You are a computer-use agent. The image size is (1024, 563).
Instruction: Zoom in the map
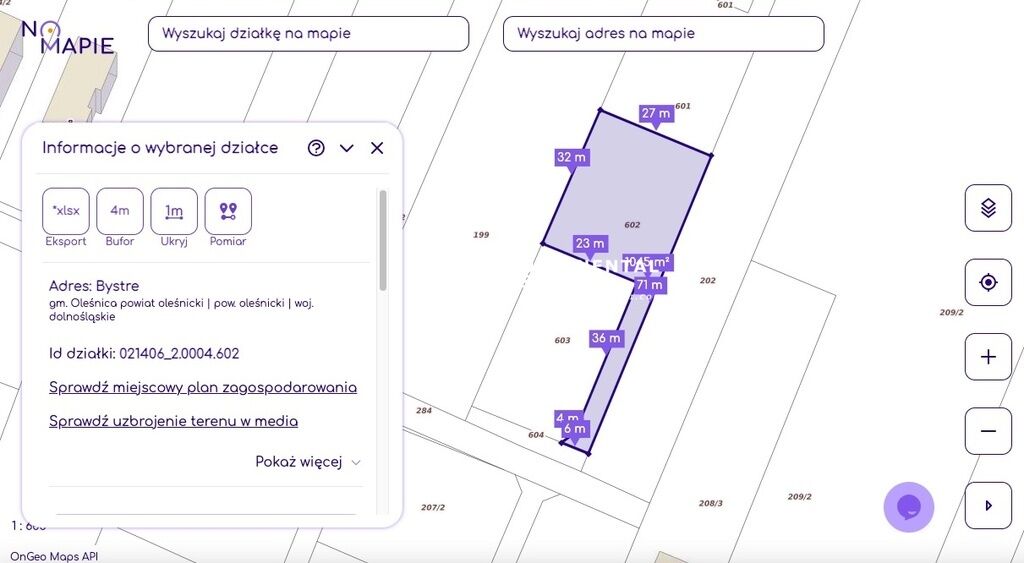coord(988,357)
